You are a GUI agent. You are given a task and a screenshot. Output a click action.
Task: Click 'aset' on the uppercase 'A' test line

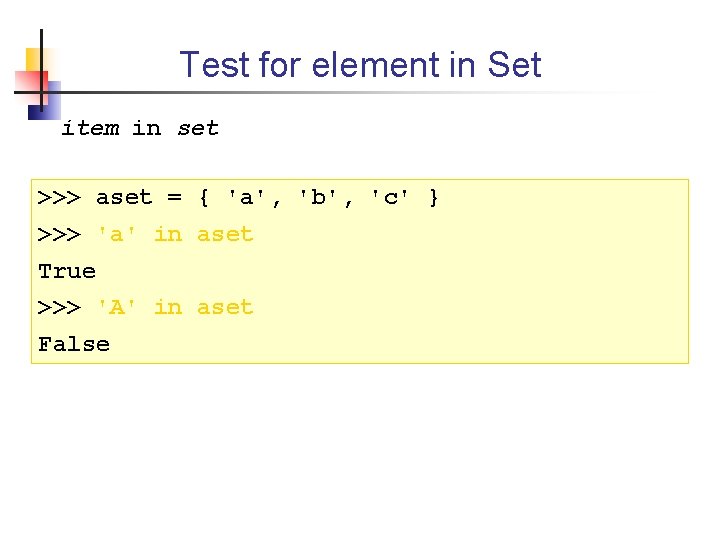[x=225, y=308]
